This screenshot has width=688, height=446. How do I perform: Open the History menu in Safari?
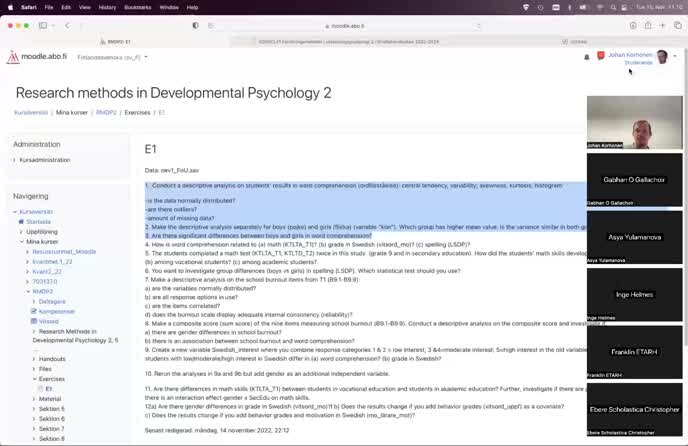coord(108,6)
